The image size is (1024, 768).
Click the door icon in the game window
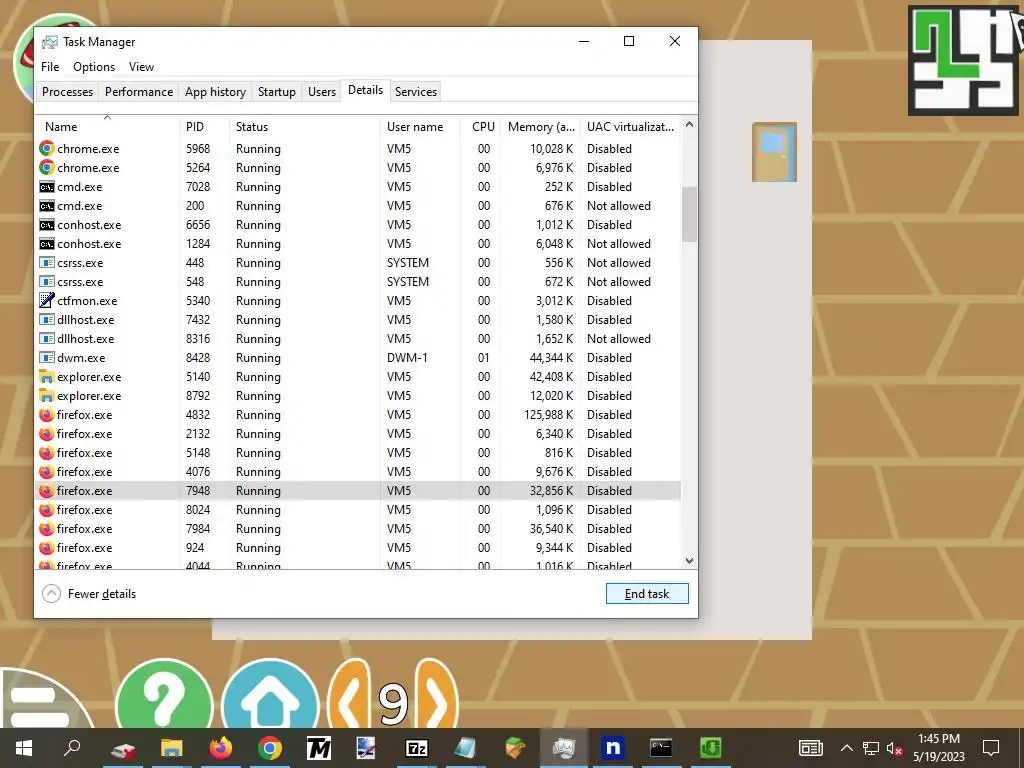point(774,152)
